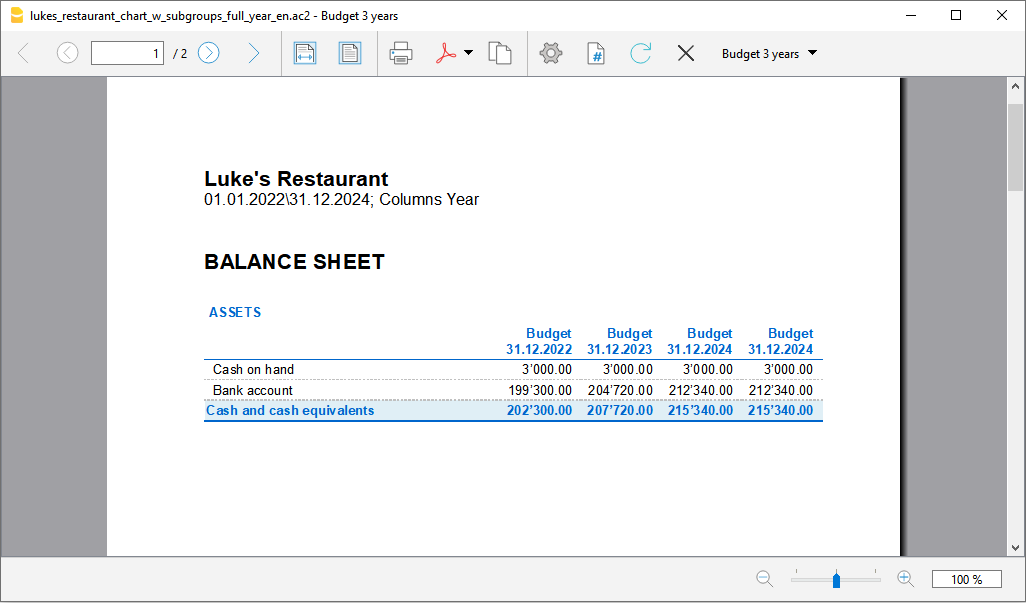Open the print preview settings
This screenshot has width=1026, height=603.
click(550, 53)
